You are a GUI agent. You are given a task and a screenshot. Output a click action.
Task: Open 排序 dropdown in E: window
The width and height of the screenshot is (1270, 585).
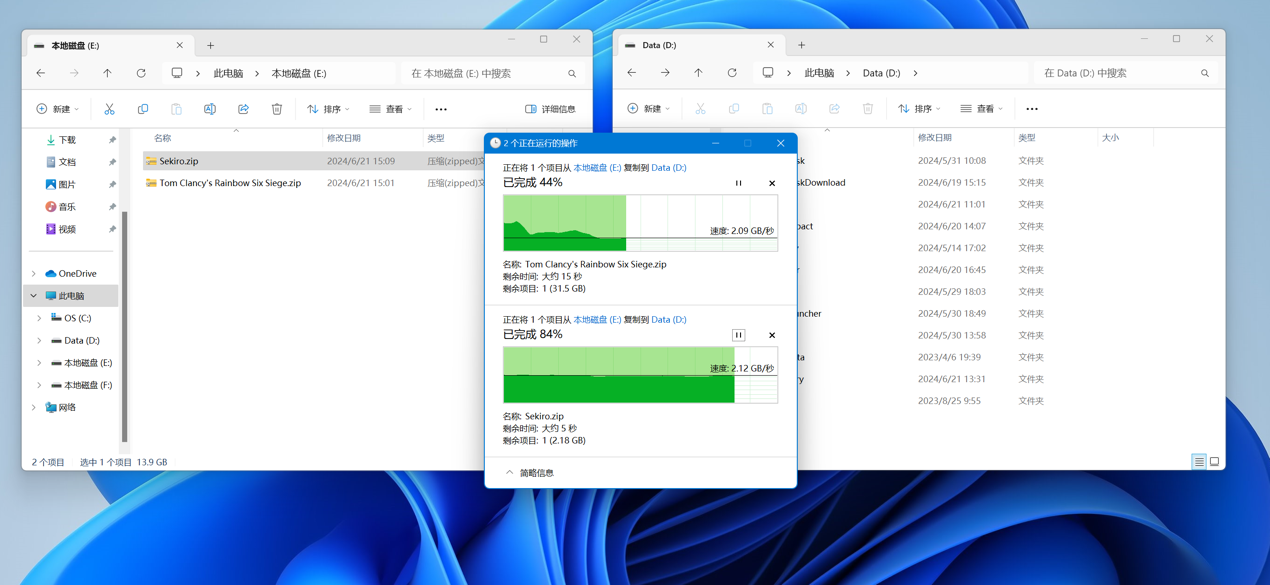328,109
